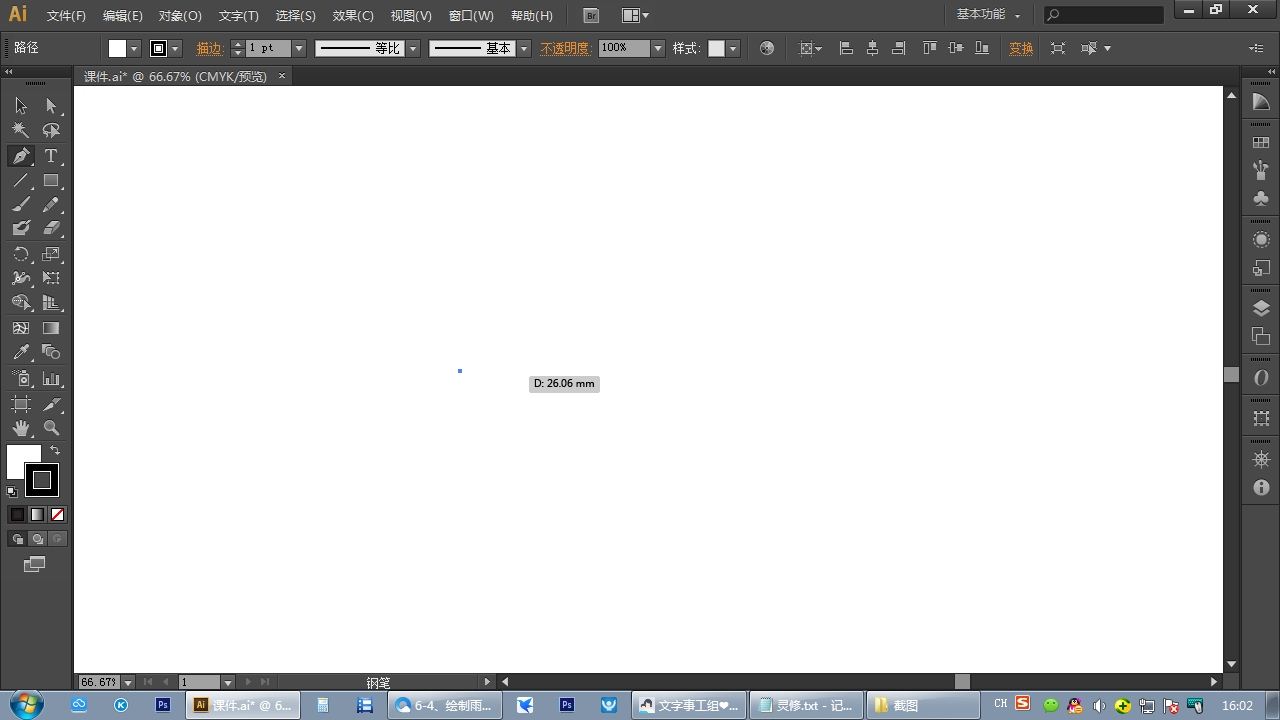Select the Type tool

pyautogui.click(x=51, y=156)
